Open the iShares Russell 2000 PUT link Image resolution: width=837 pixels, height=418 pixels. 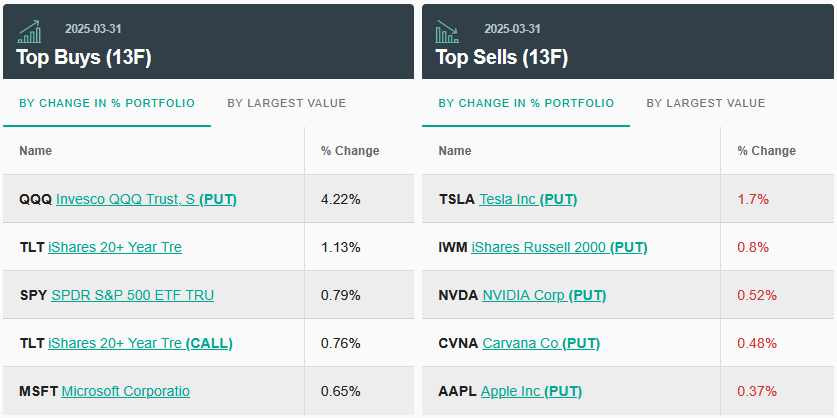point(559,247)
